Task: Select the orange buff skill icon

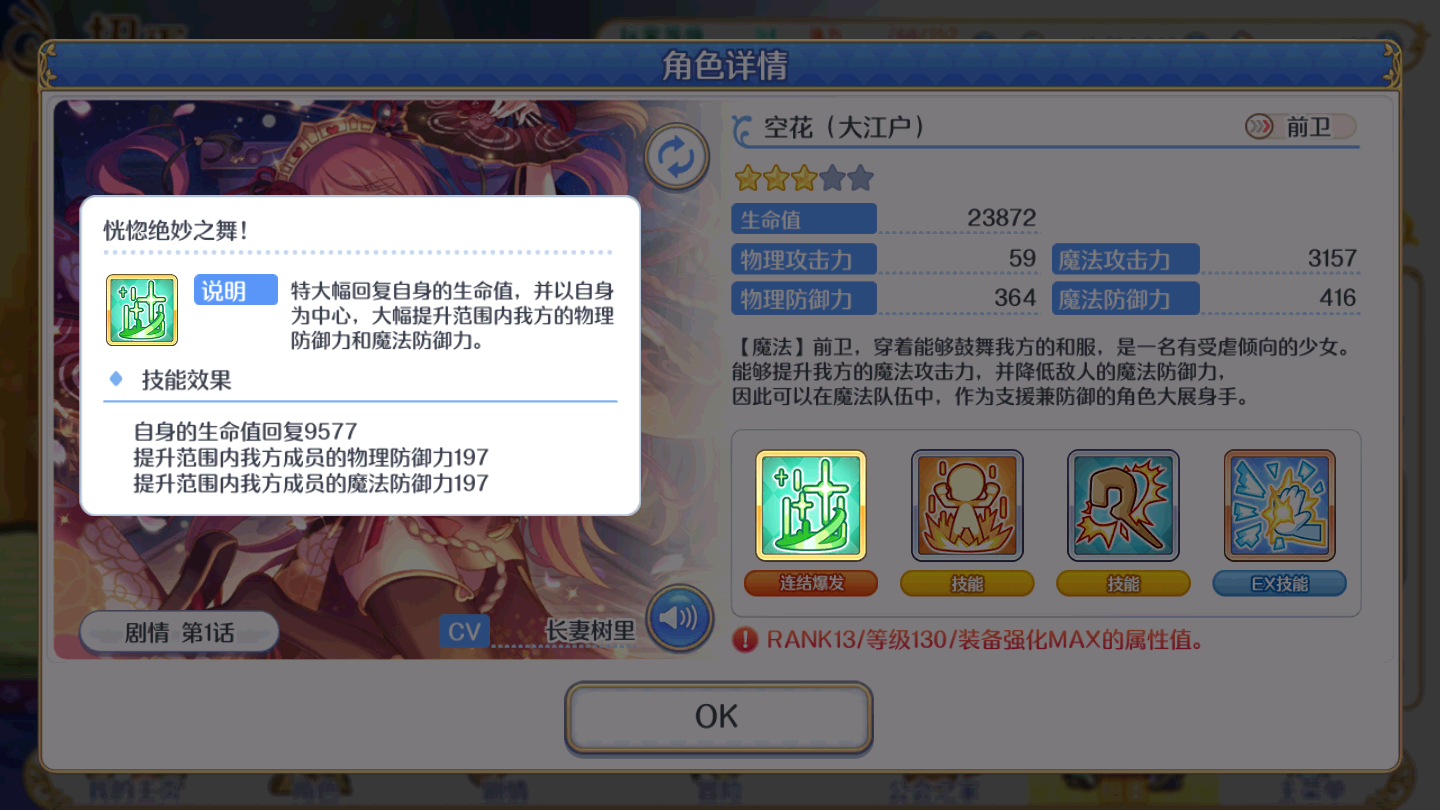Action: (967, 505)
